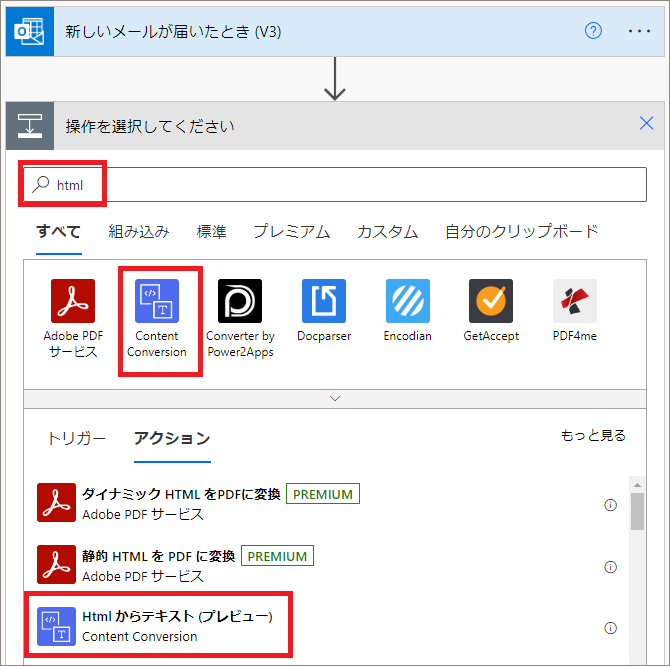The height and width of the screenshot is (666, 670).
Task: Open help for the new email trigger
Action: click(593, 31)
